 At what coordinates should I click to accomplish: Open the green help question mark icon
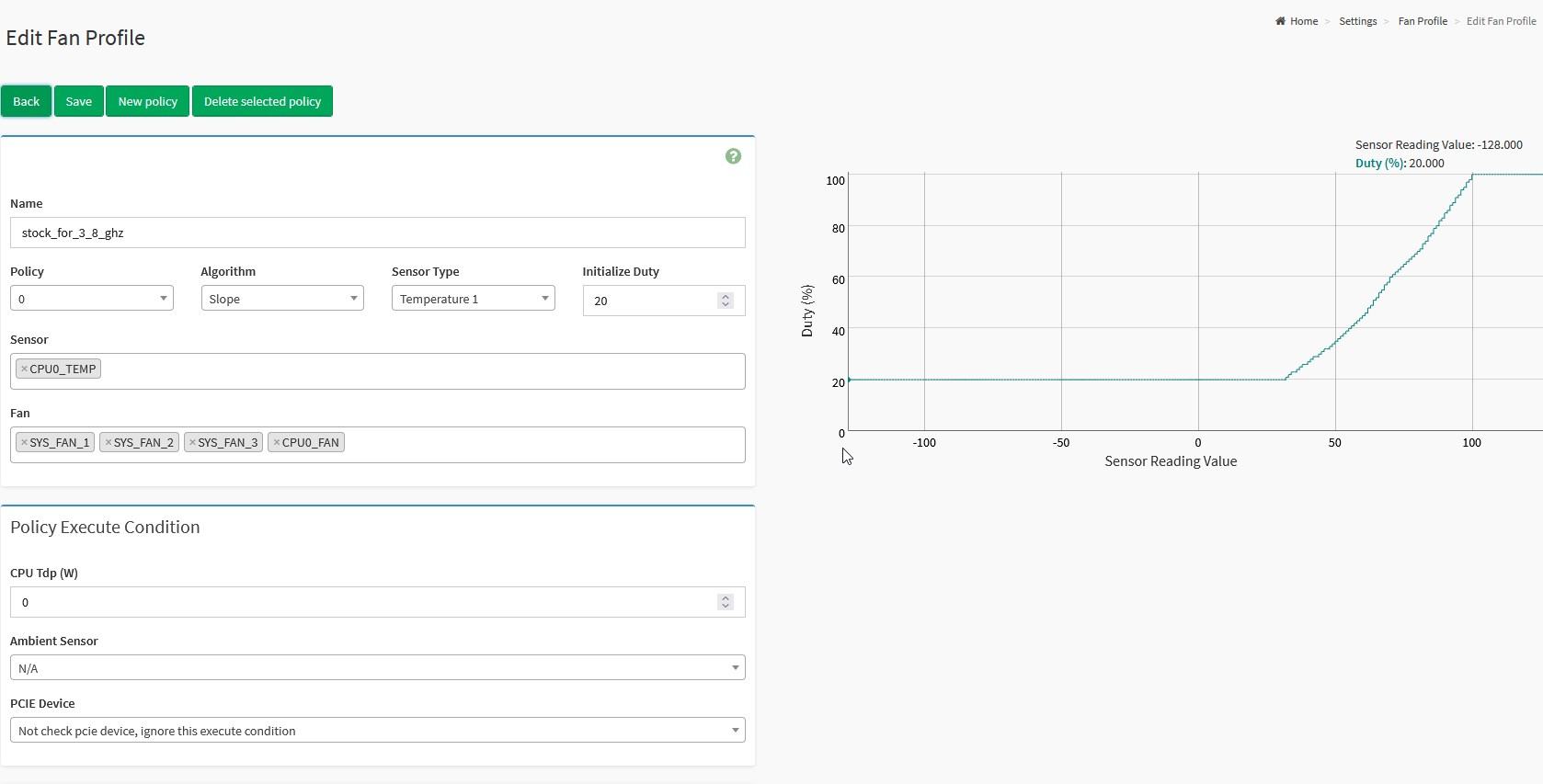[x=733, y=156]
